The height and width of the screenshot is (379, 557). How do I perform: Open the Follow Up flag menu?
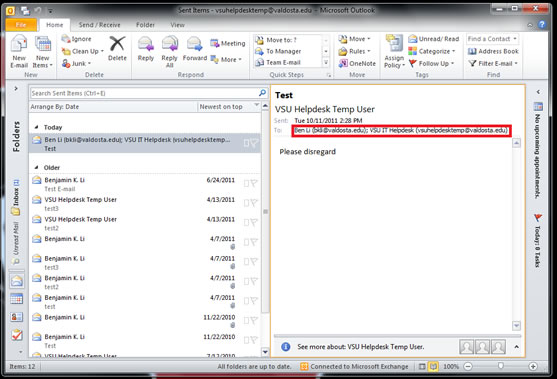coord(431,64)
